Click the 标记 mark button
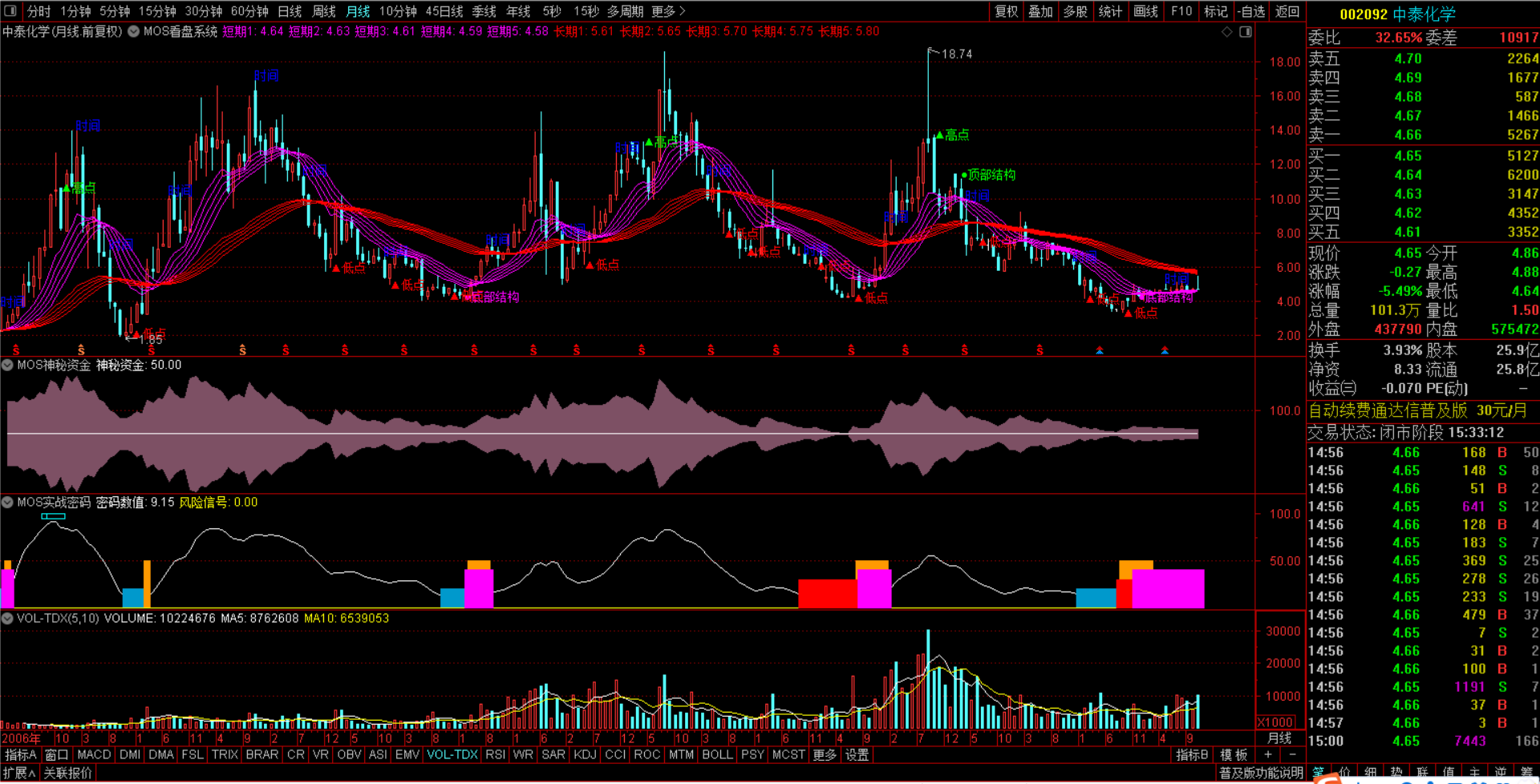 click(1216, 11)
